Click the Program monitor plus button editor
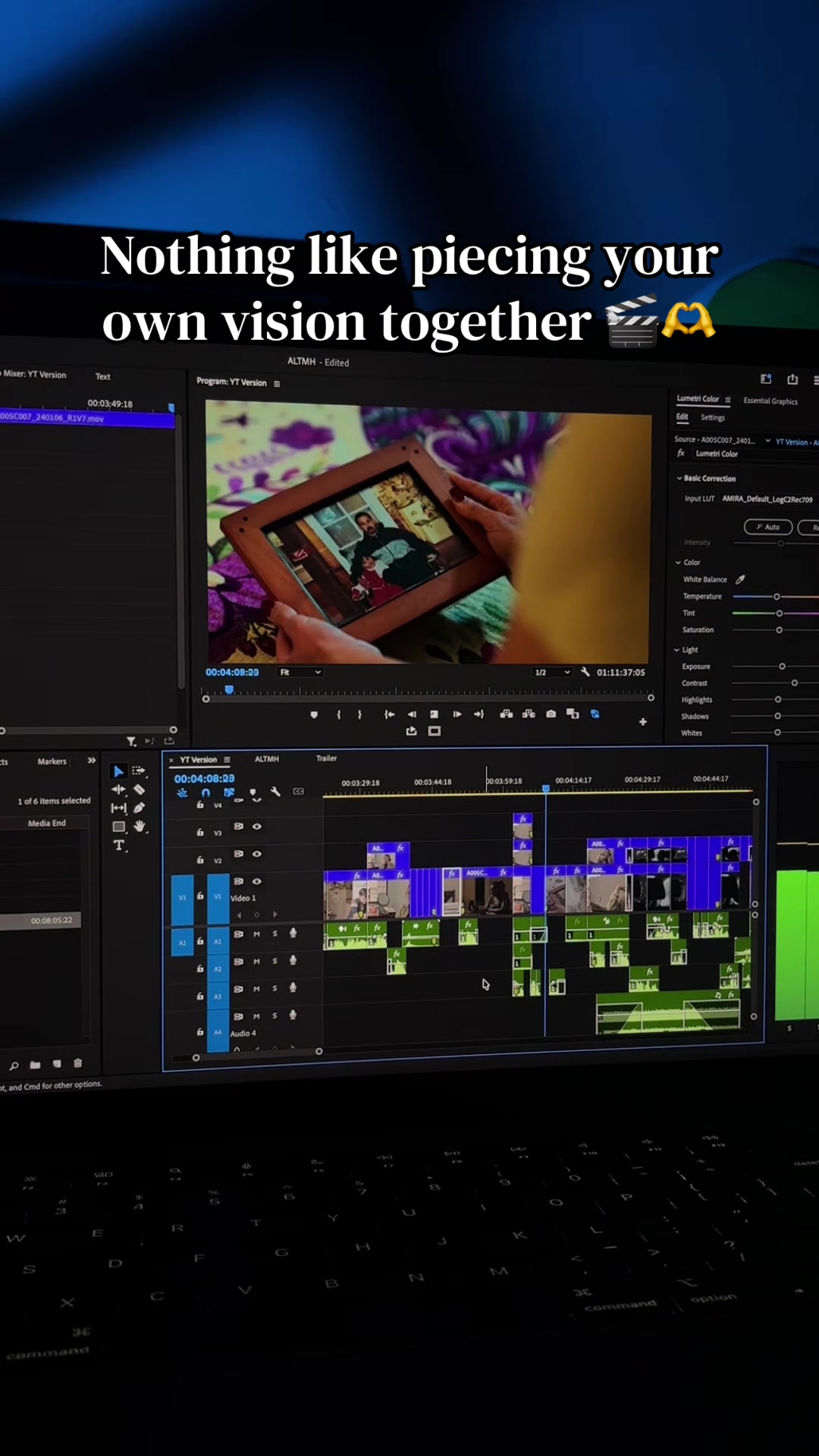819x1456 pixels. (643, 722)
